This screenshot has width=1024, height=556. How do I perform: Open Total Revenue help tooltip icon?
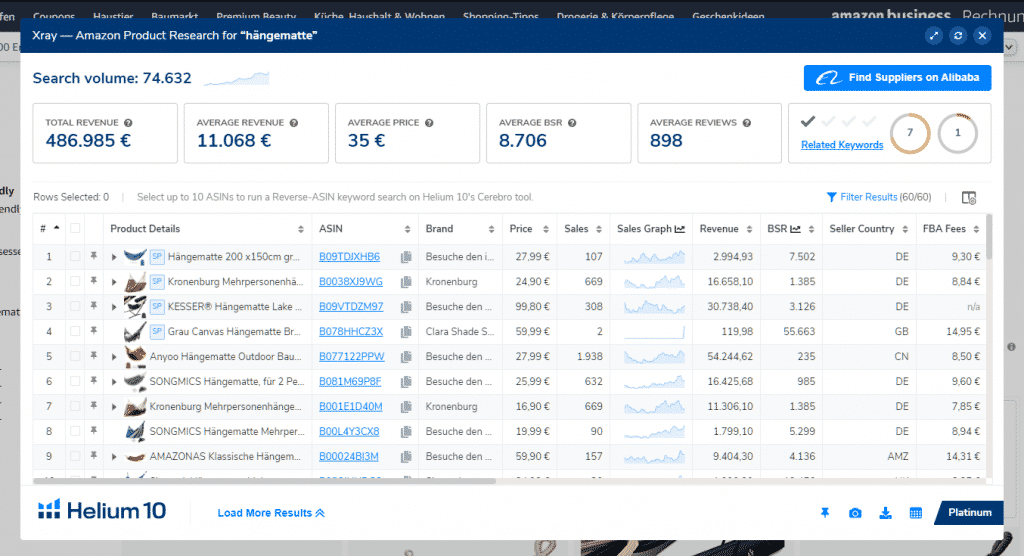pos(128,123)
